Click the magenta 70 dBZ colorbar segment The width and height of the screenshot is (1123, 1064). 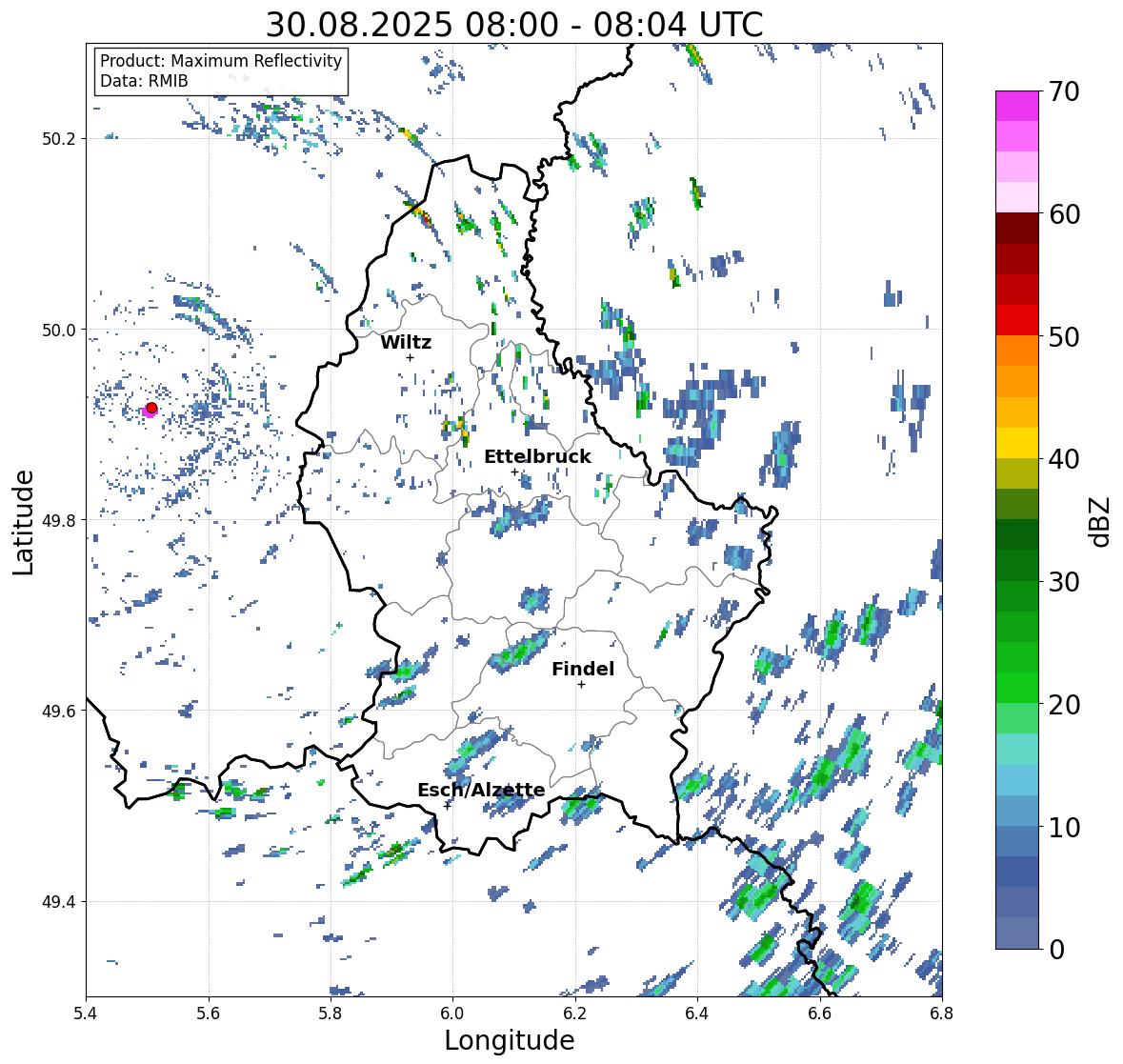(1017, 106)
